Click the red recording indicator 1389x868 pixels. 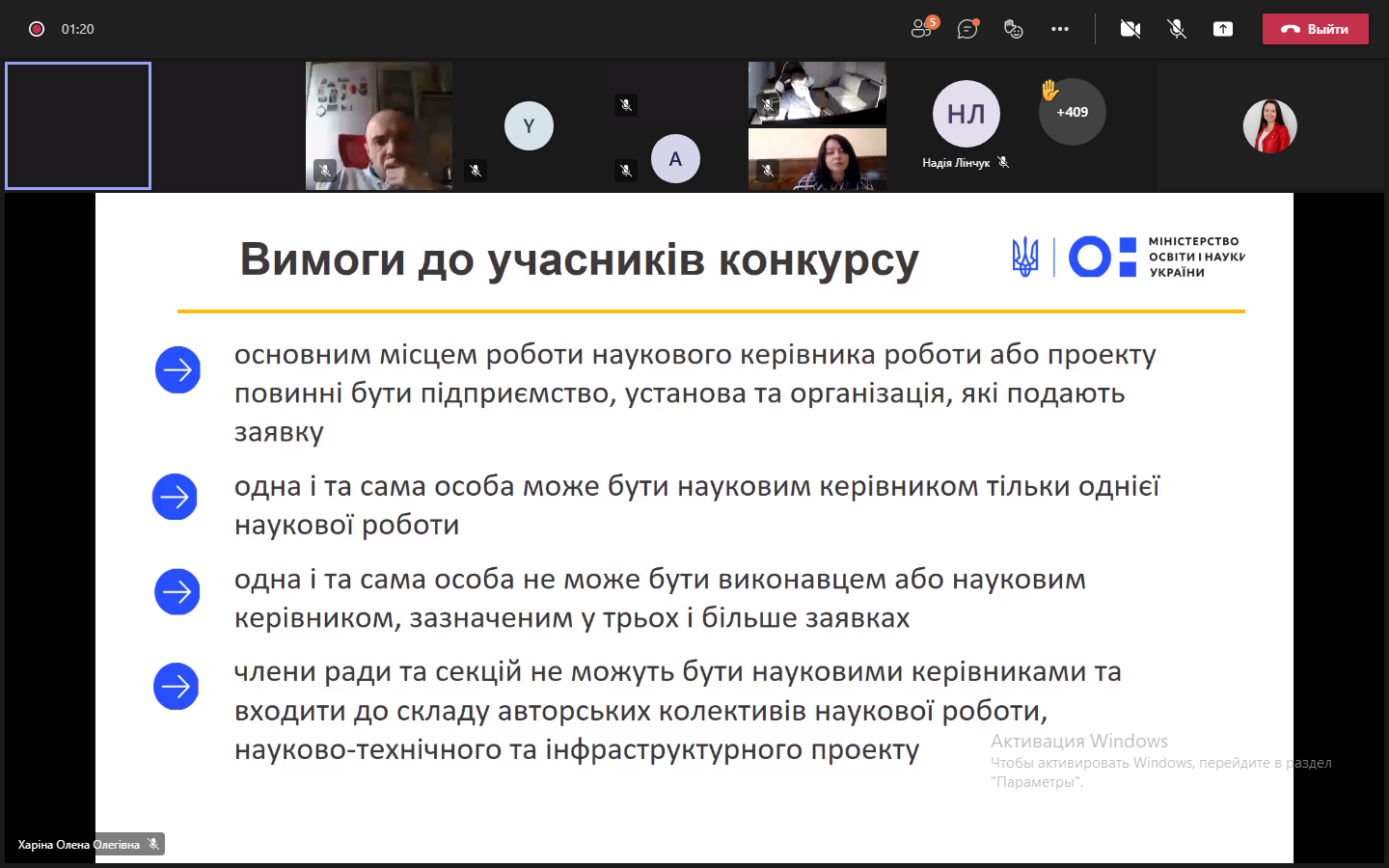[37, 29]
